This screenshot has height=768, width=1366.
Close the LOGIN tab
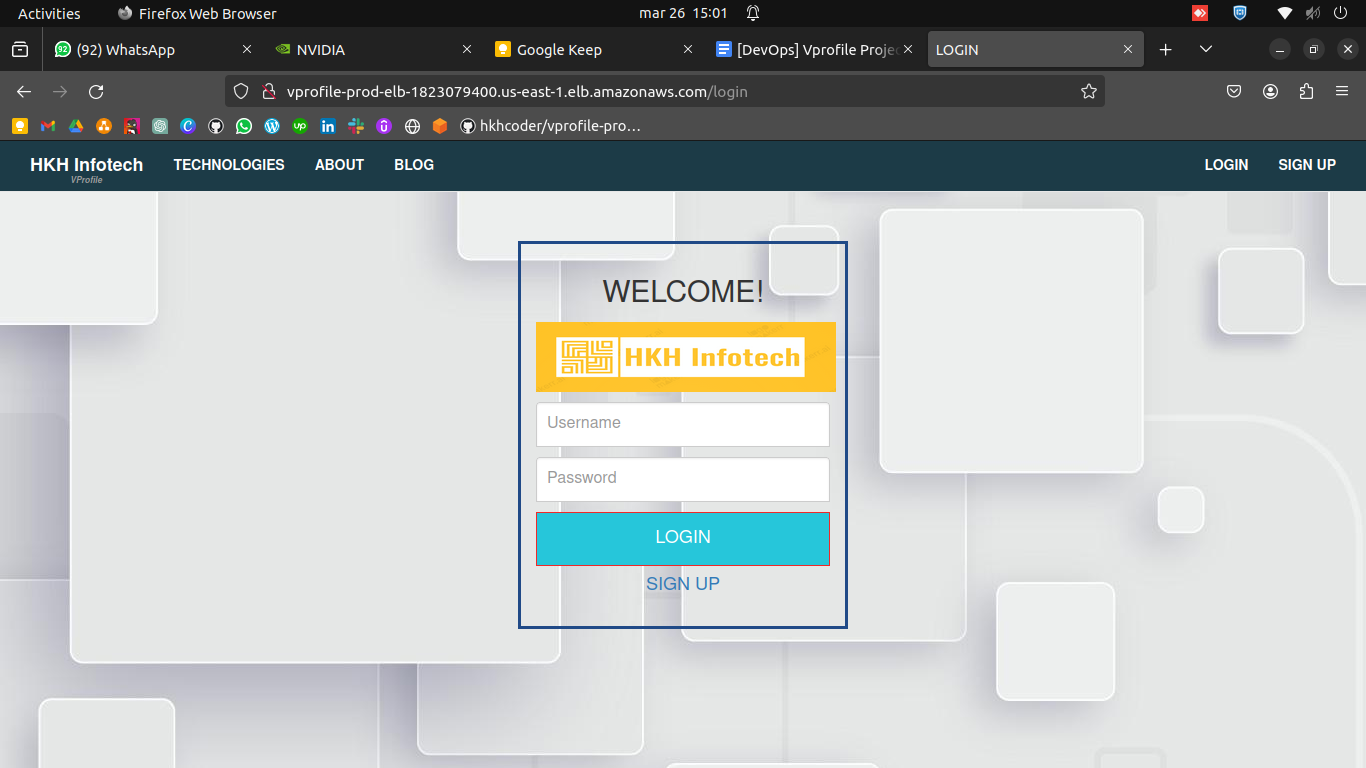tap(1128, 49)
